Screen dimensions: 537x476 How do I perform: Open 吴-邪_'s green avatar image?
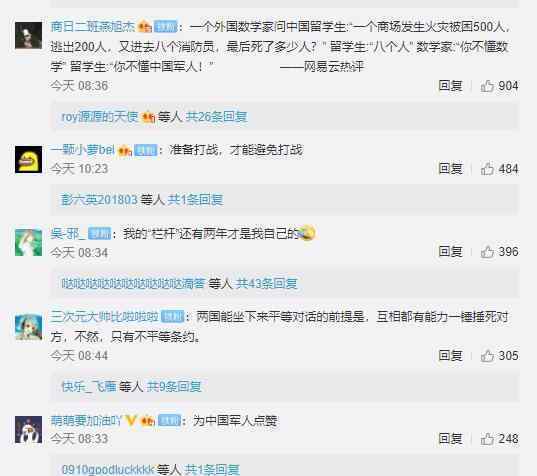28,243
